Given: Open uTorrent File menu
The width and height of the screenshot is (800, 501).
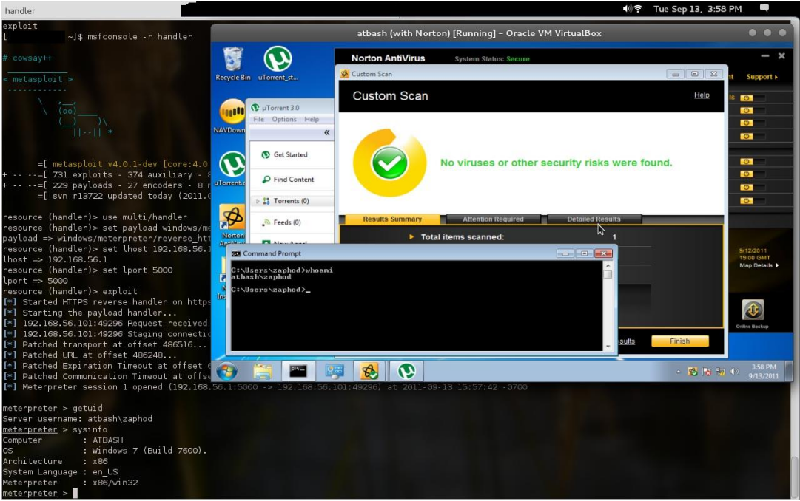Looking at the screenshot, I should tap(259, 119).
